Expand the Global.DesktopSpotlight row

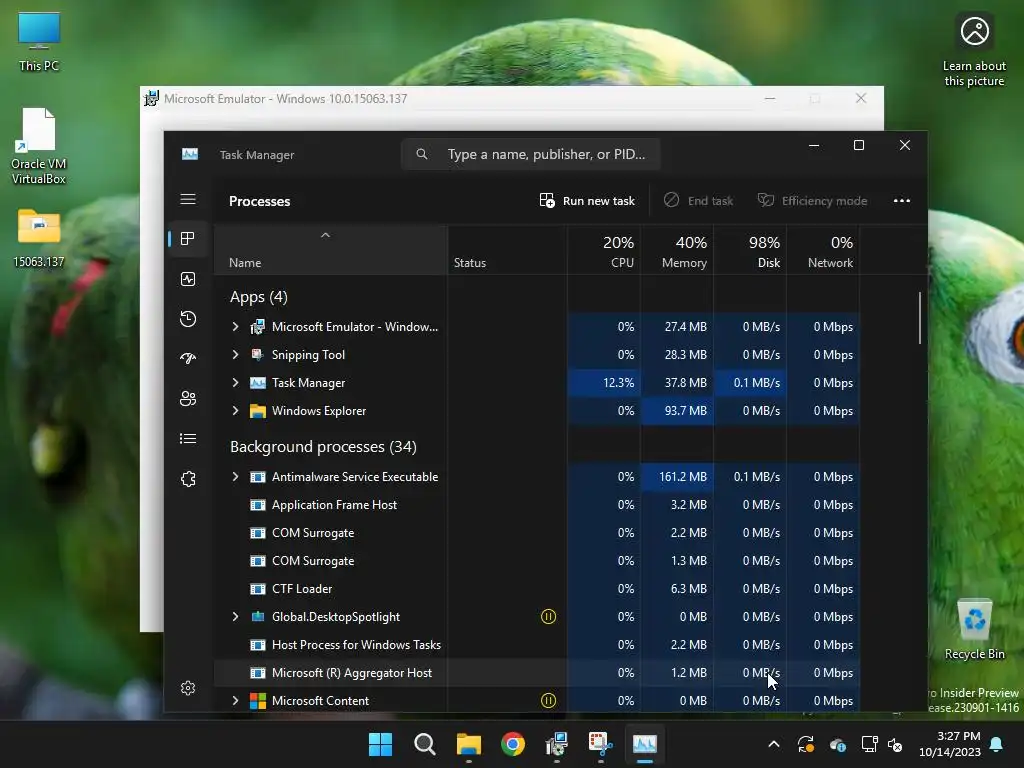[235, 616]
